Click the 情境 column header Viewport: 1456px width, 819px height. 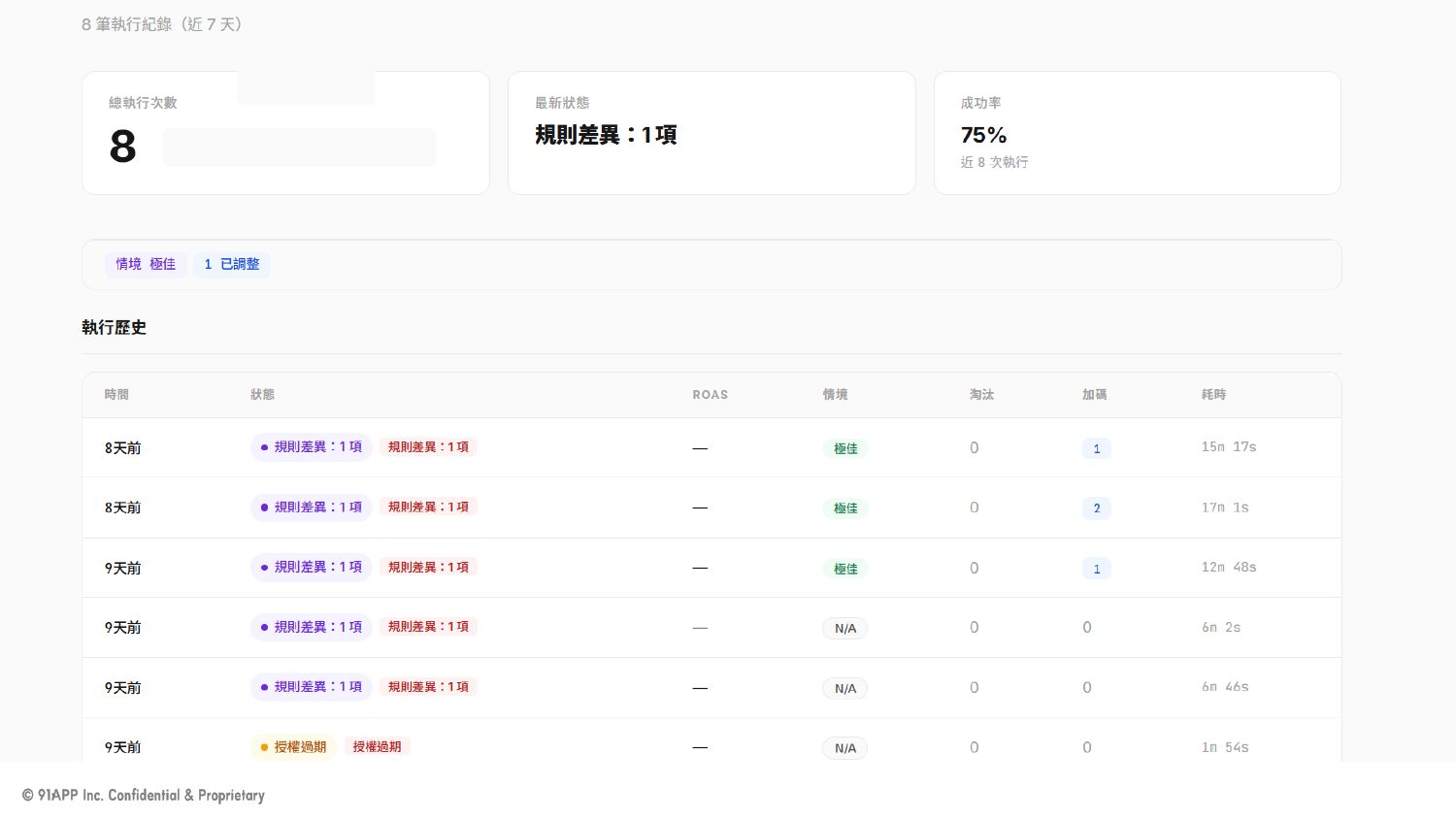[x=835, y=395]
